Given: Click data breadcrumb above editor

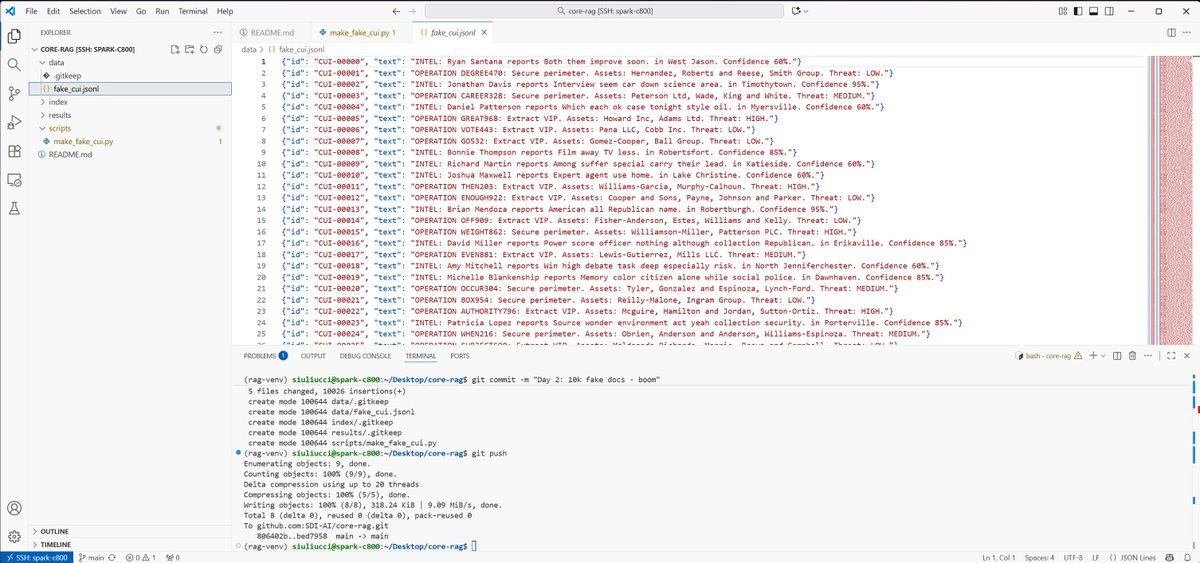Looking at the screenshot, I should 250,48.
